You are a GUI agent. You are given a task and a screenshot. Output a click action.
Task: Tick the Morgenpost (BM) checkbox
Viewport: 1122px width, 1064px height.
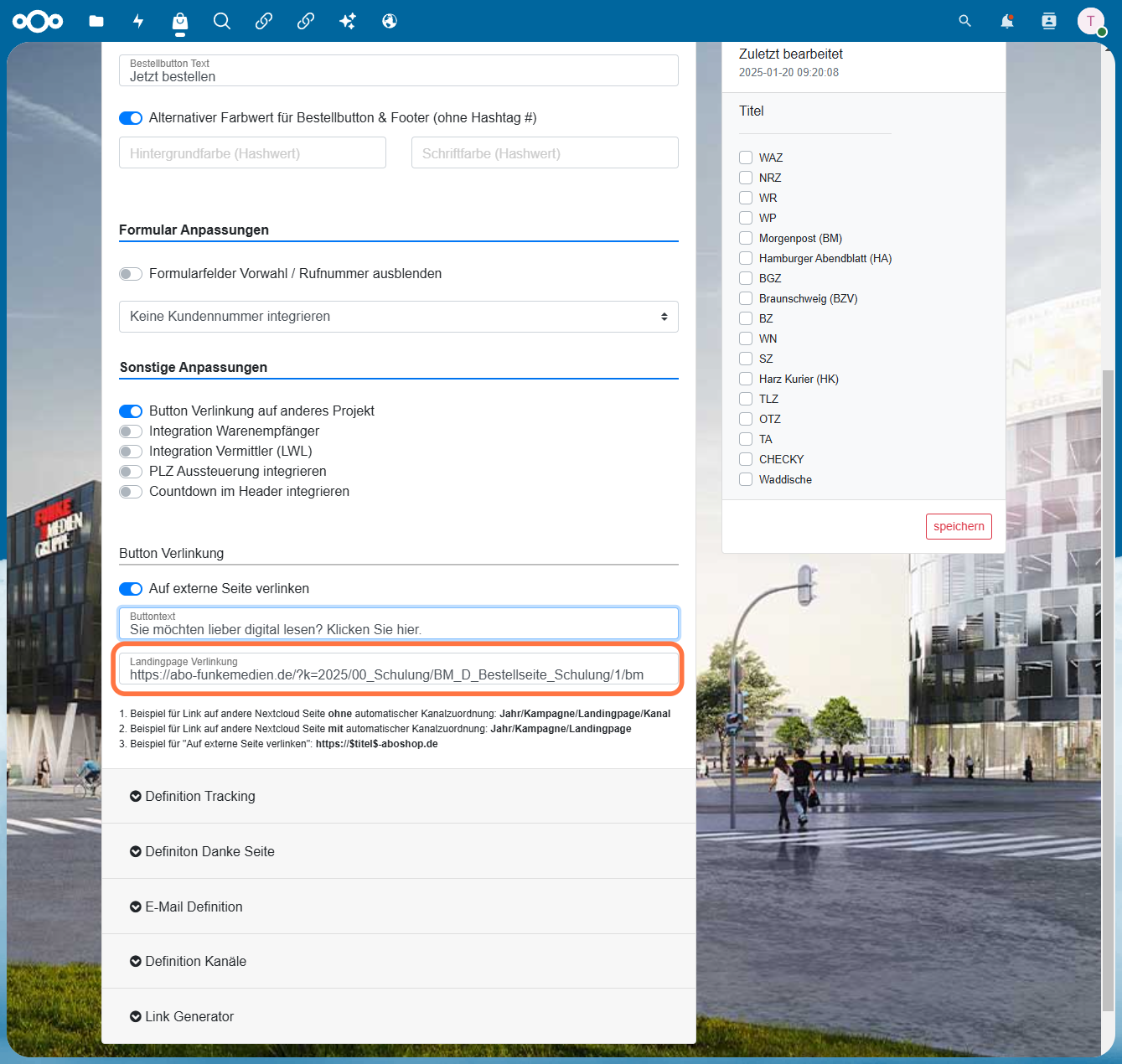point(746,238)
